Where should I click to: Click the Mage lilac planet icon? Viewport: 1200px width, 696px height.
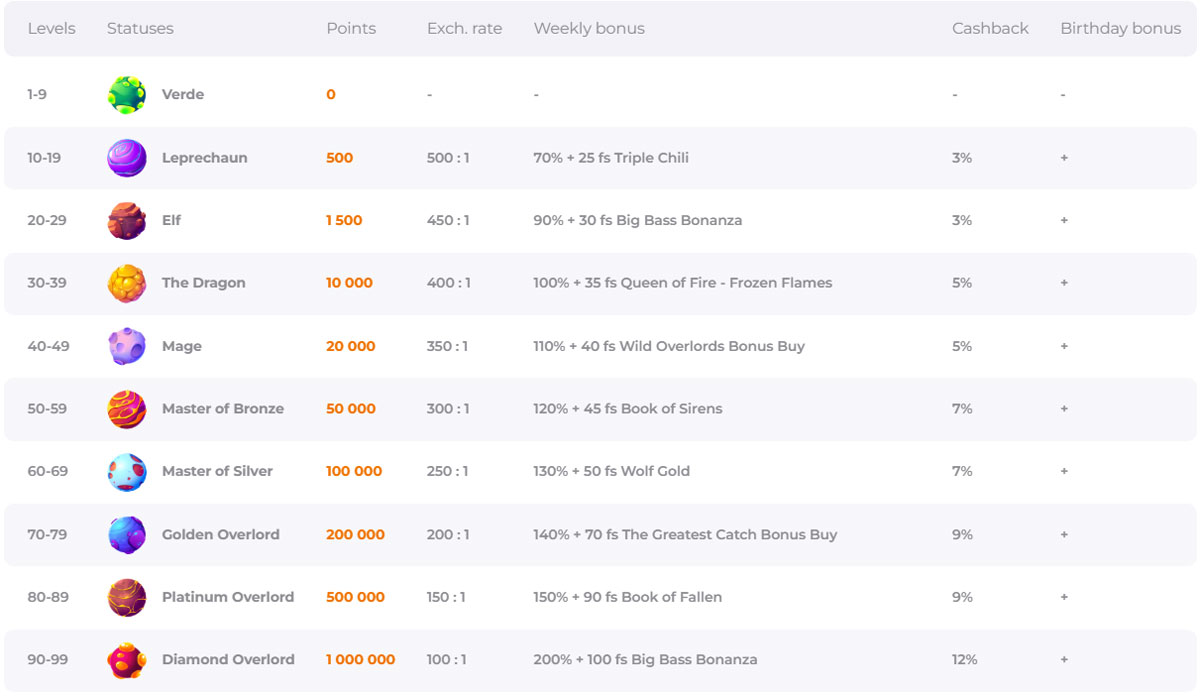[x=127, y=346]
